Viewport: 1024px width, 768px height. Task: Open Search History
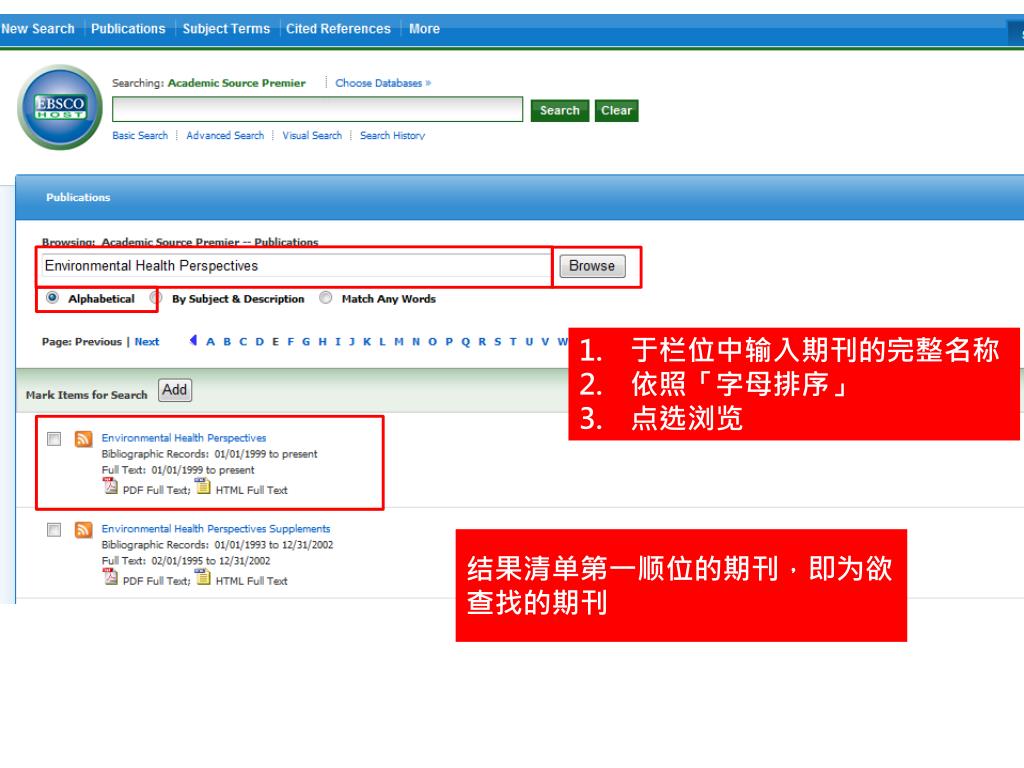(392, 135)
